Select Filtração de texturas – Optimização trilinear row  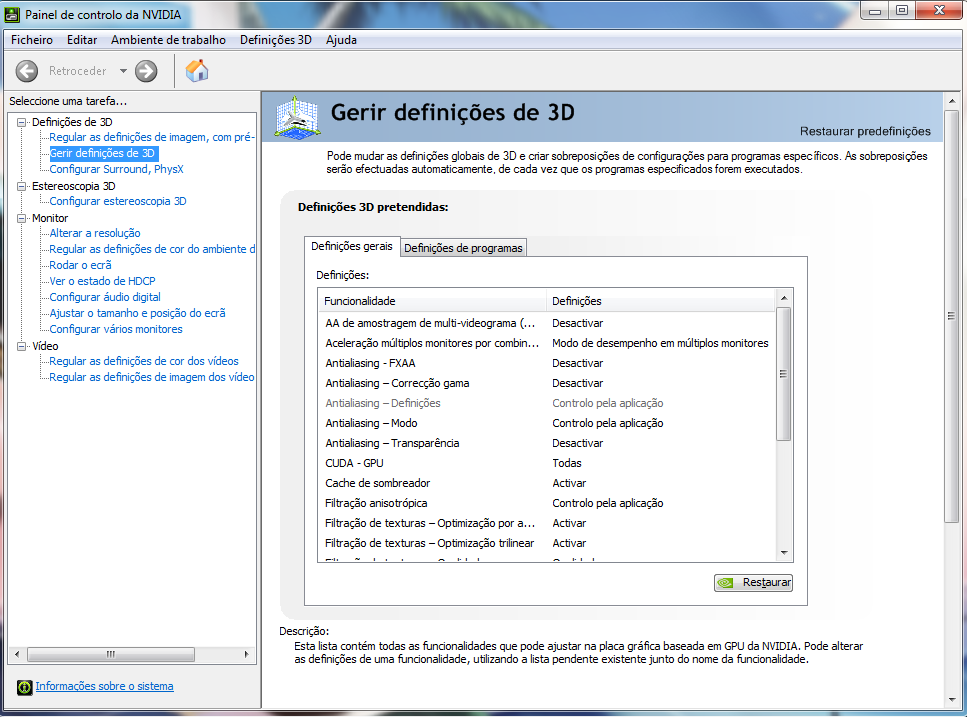click(x=546, y=544)
